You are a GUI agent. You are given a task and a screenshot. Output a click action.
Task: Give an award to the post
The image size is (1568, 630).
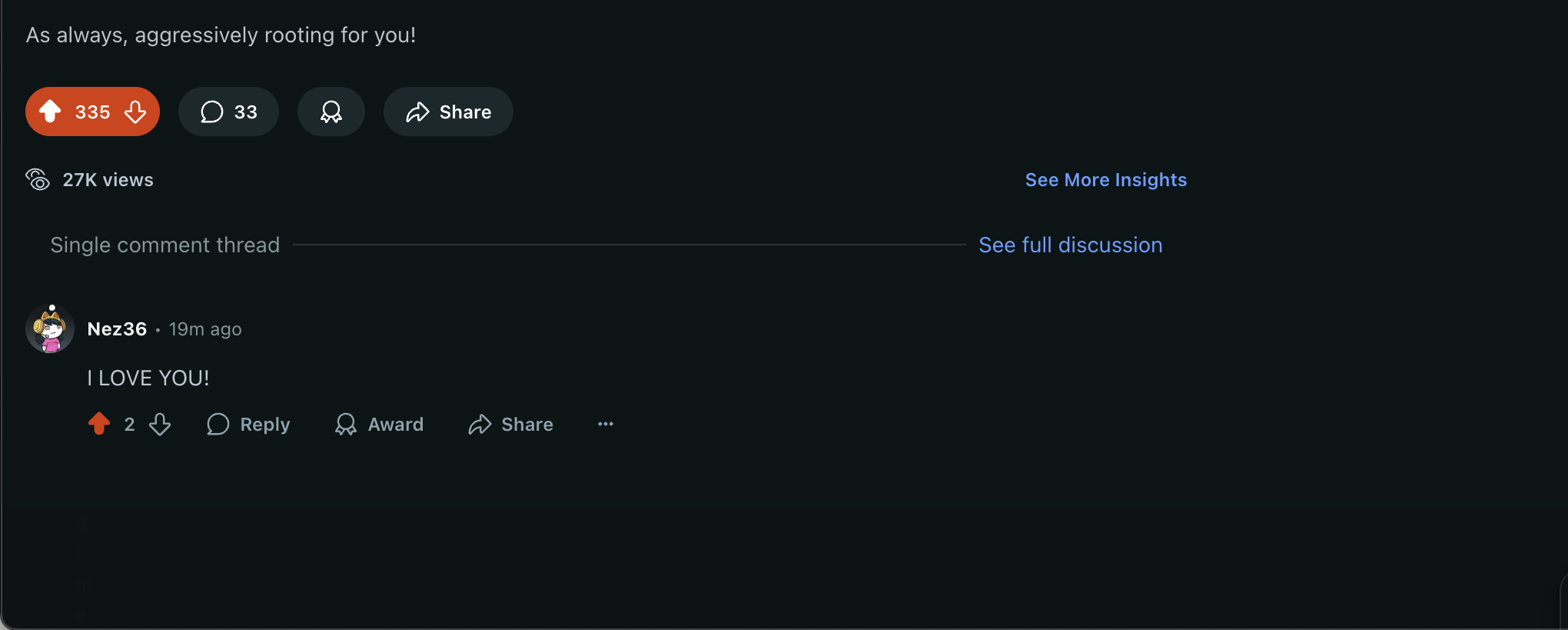tap(331, 112)
